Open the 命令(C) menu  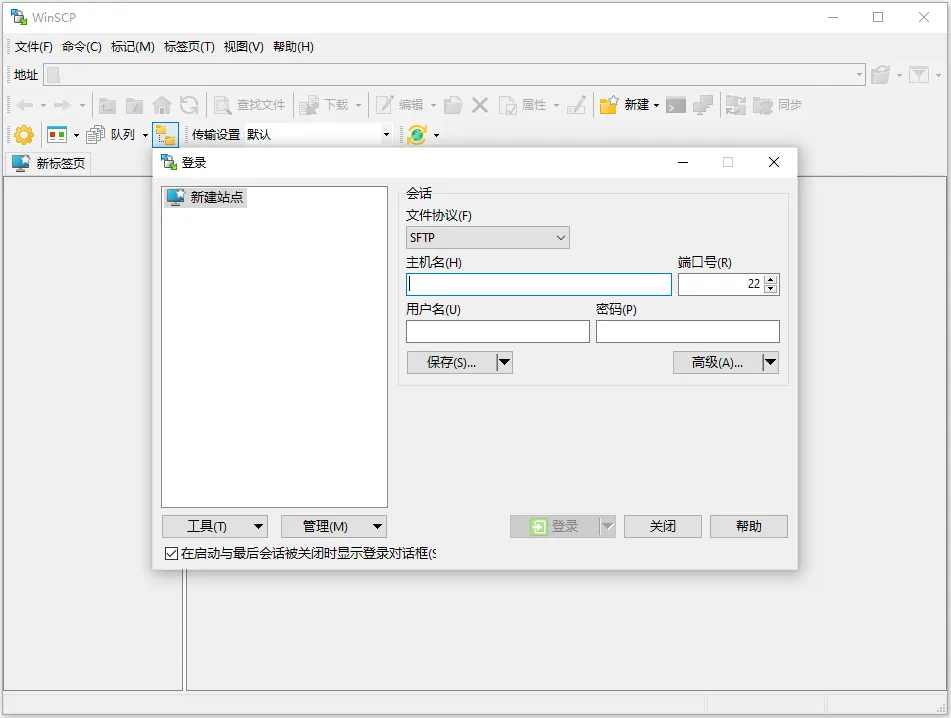tap(81, 47)
